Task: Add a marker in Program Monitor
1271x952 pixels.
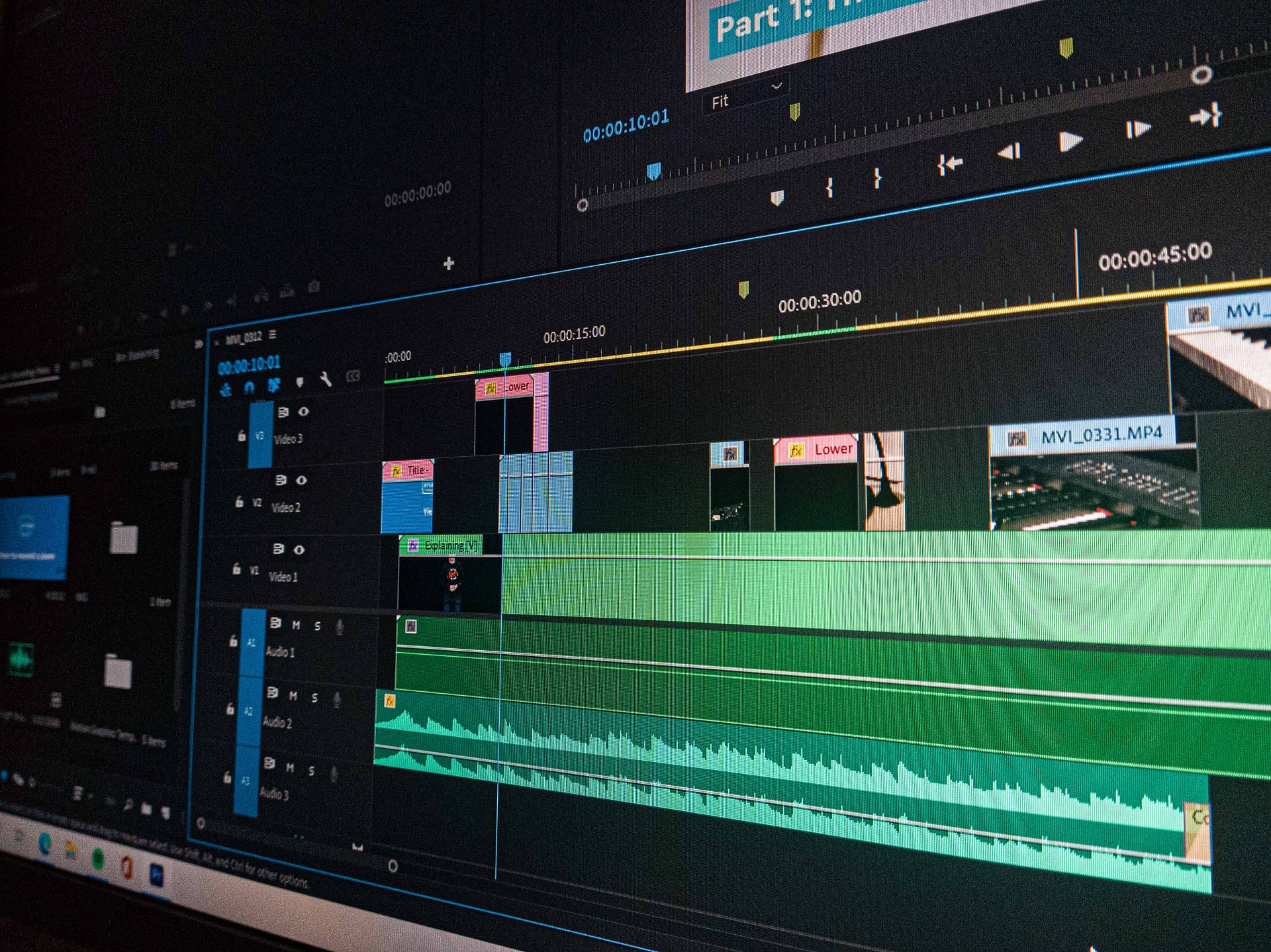Action: [777, 198]
